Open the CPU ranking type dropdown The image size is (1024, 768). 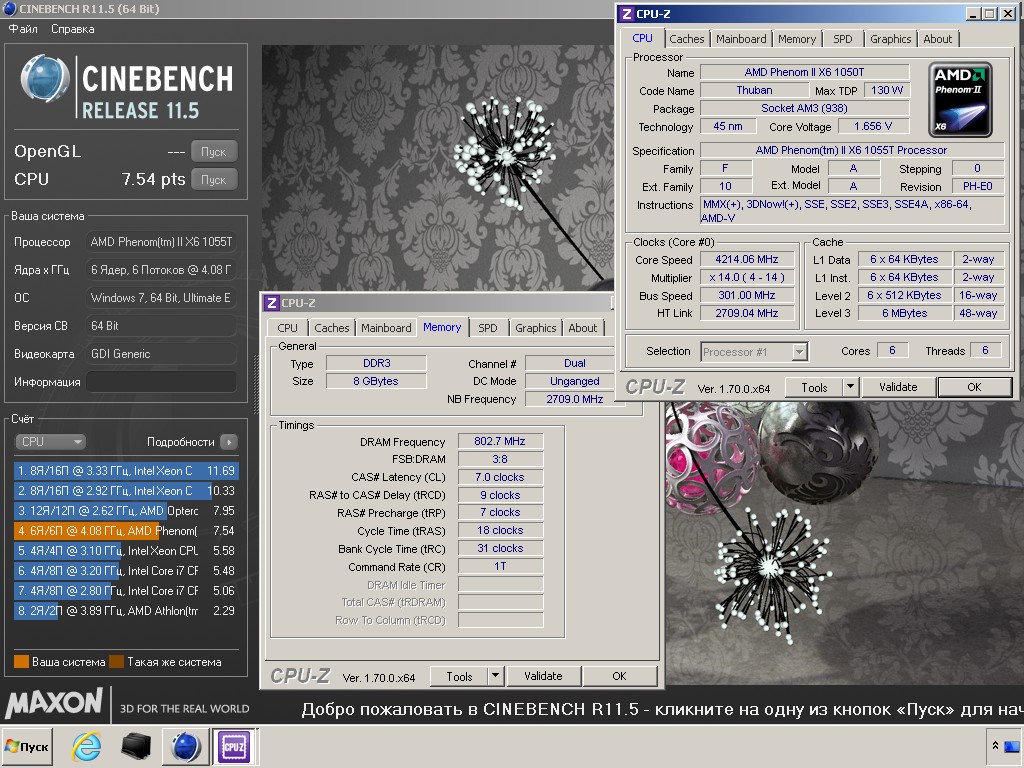pyautogui.click(x=50, y=441)
